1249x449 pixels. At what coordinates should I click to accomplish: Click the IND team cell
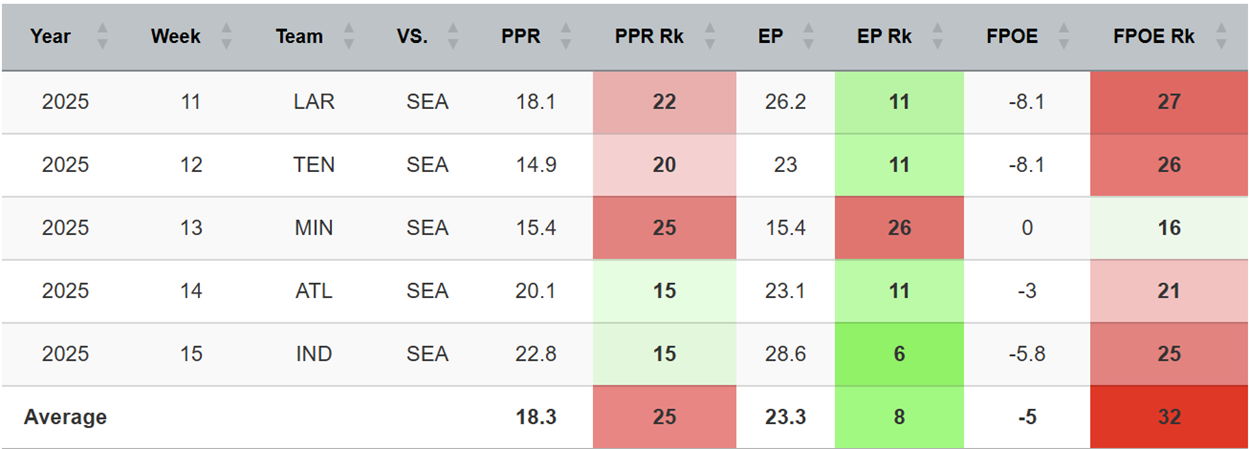click(x=314, y=354)
